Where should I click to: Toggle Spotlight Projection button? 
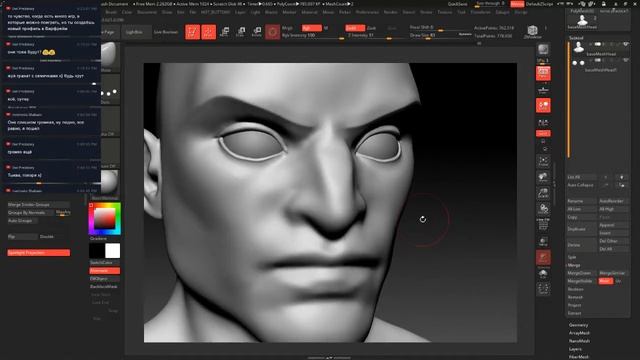coord(39,253)
